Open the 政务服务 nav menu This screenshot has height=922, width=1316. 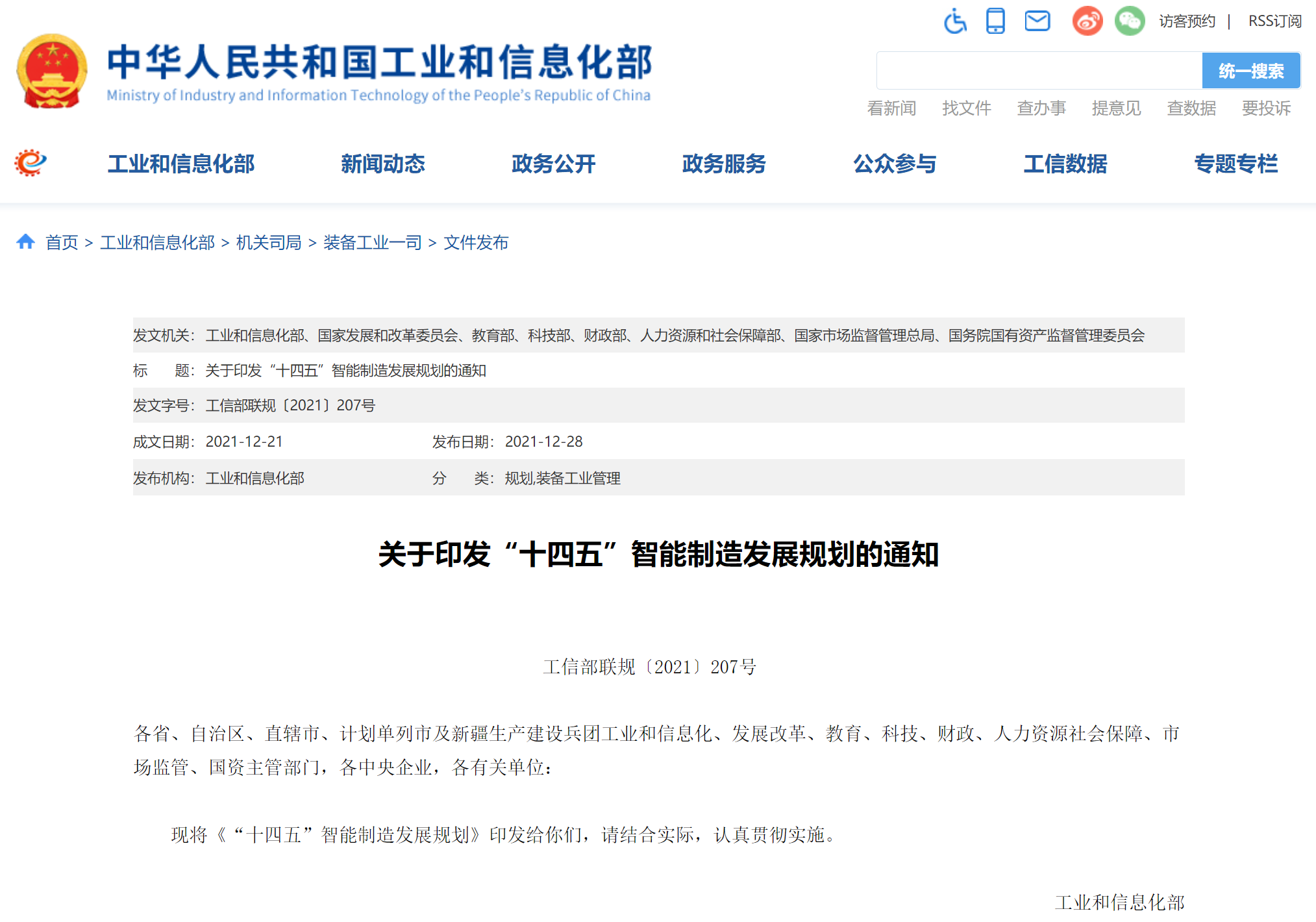[x=725, y=164]
